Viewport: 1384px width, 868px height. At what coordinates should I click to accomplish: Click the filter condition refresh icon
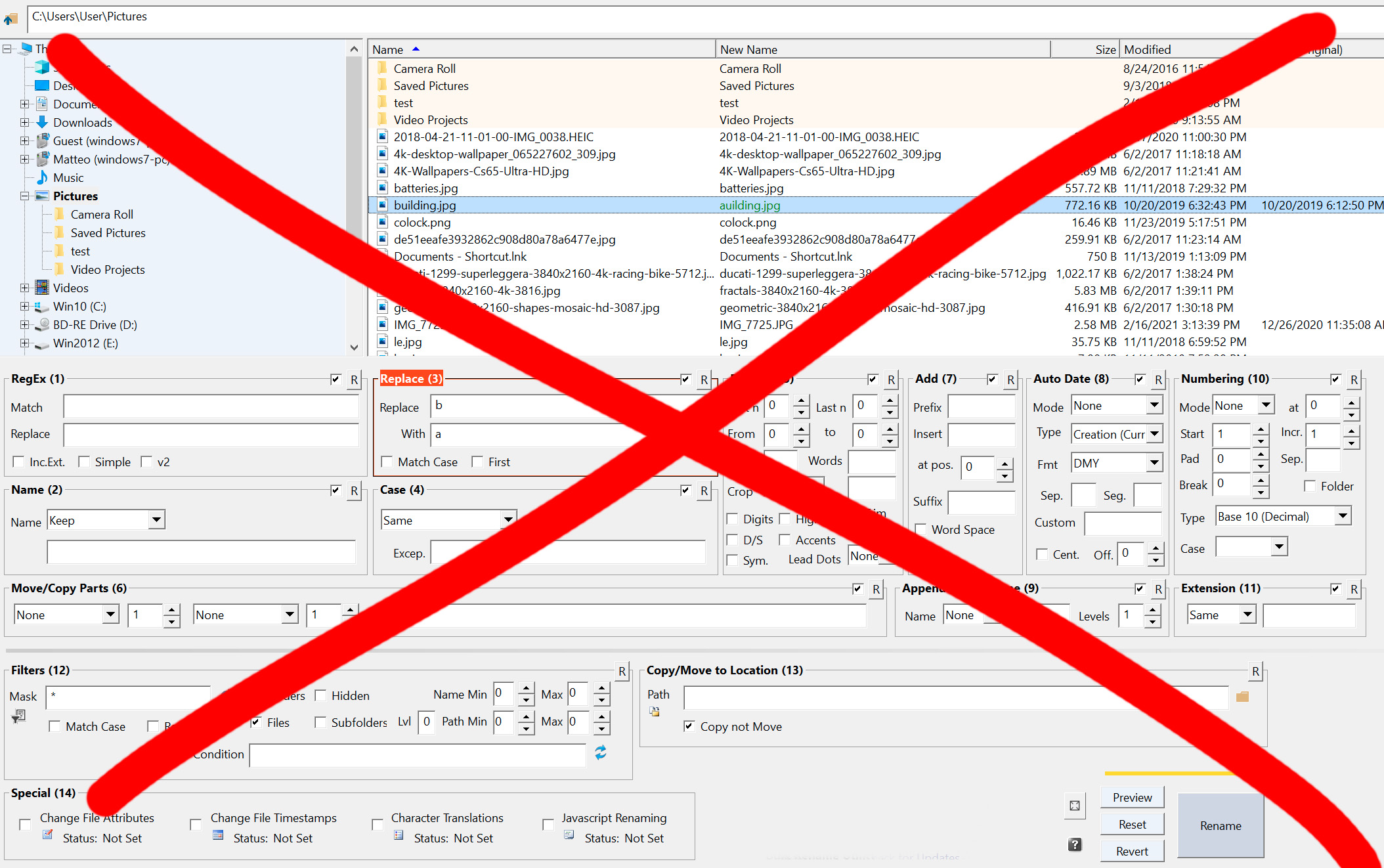pyautogui.click(x=601, y=752)
